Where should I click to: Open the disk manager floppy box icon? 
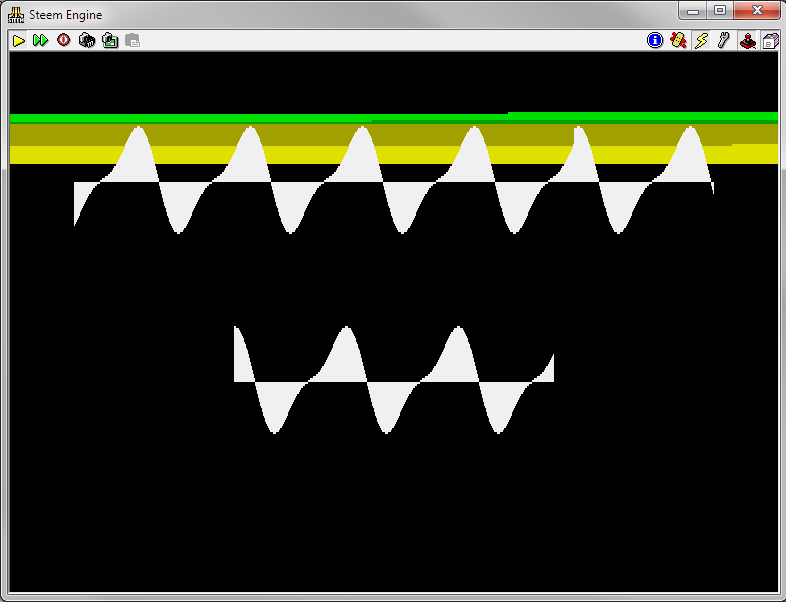[770, 40]
